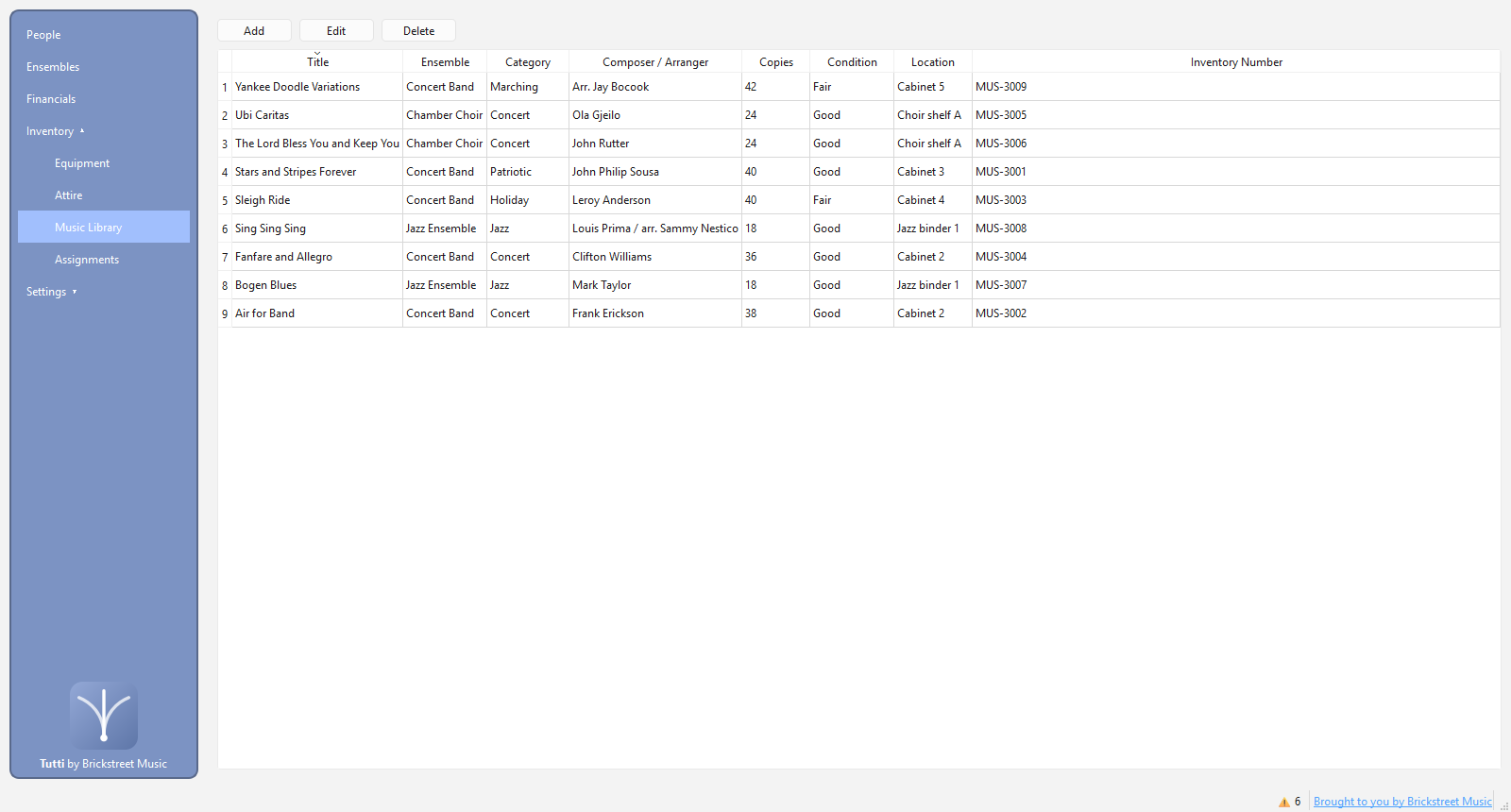Click composer cell John Philip Sousa
This screenshot has width=1511, height=812.
tap(655, 172)
